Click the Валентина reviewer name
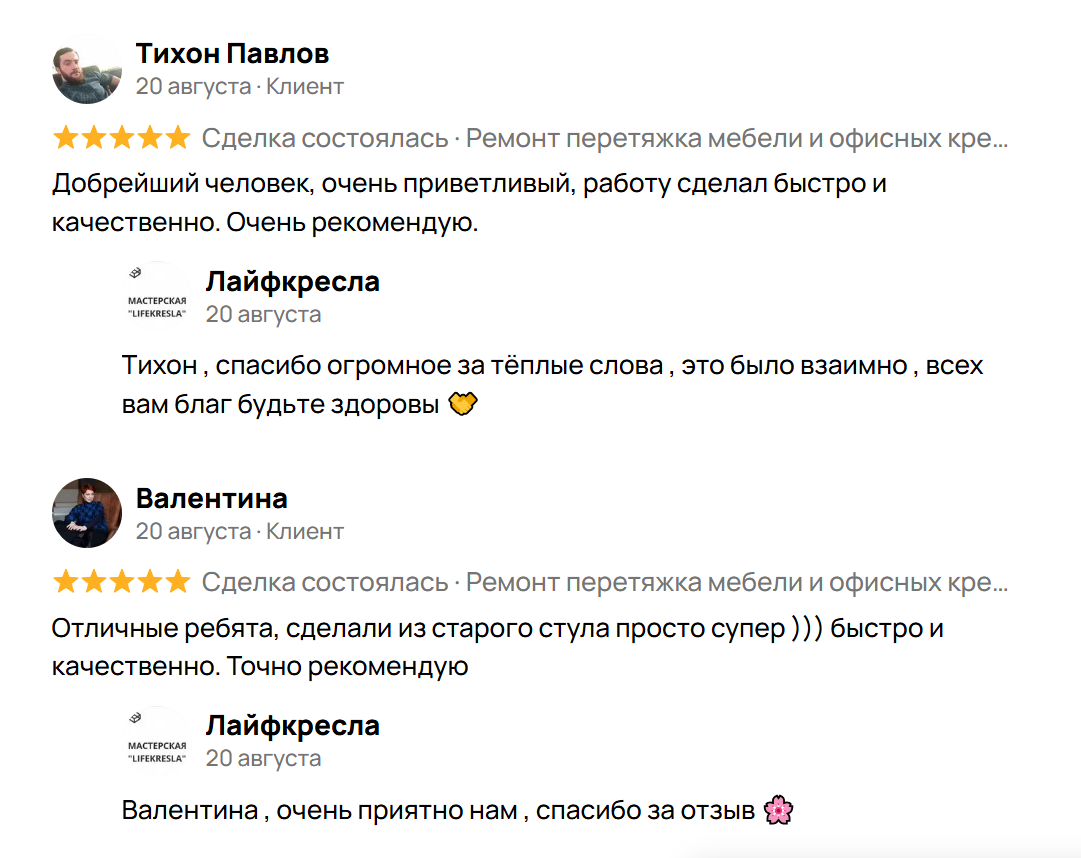The height and width of the screenshot is (858, 1081). [211, 497]
